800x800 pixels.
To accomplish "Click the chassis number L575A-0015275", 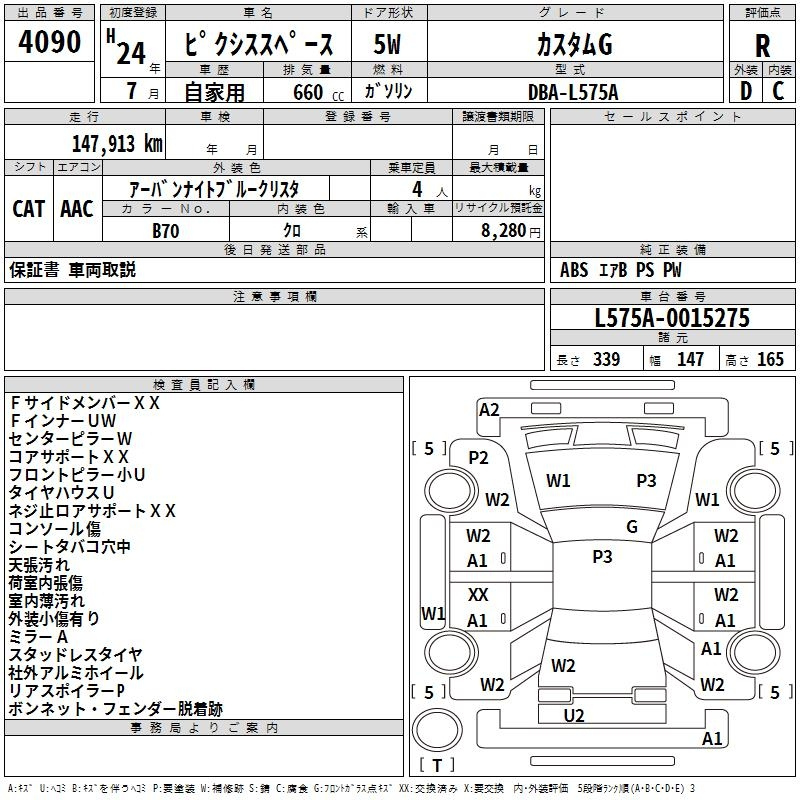I will click(672, 318).
